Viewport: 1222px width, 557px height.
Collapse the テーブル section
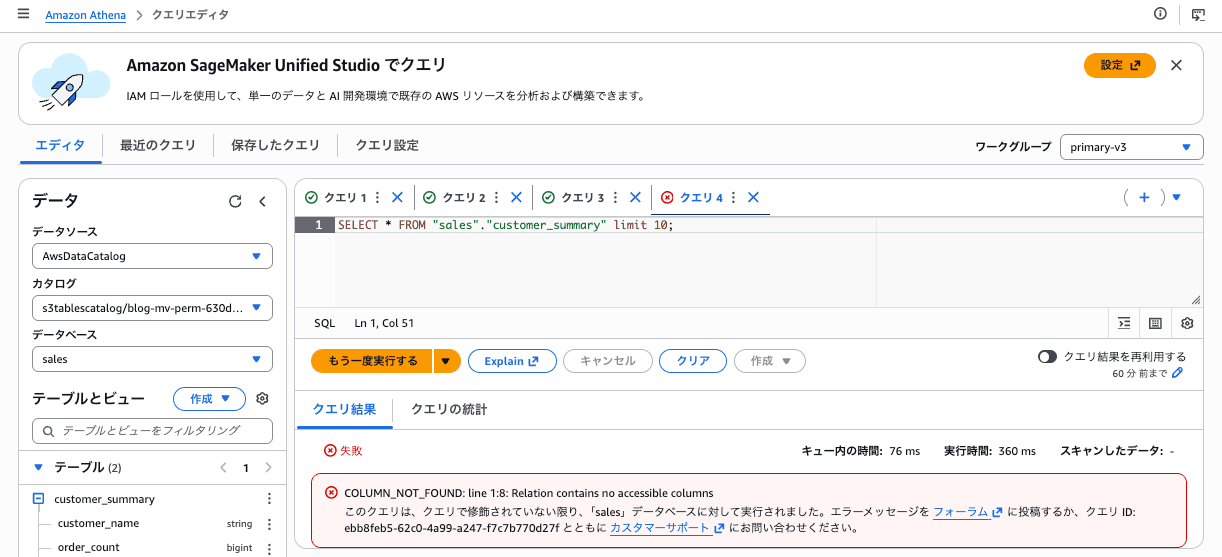[38, 467]
